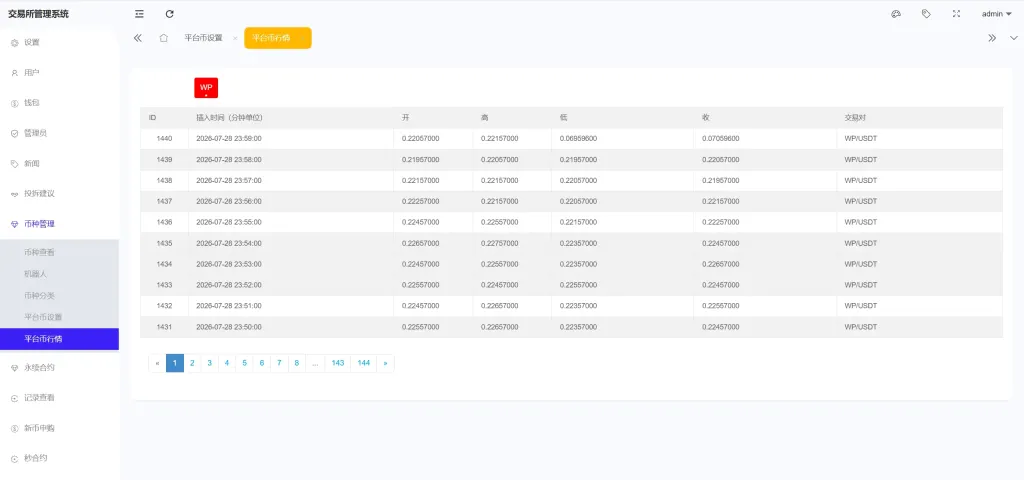Click the 管理员 shield icon in the sidebar
The height and width of the screenshot is (480, 1024).
[x=14, y=133]
